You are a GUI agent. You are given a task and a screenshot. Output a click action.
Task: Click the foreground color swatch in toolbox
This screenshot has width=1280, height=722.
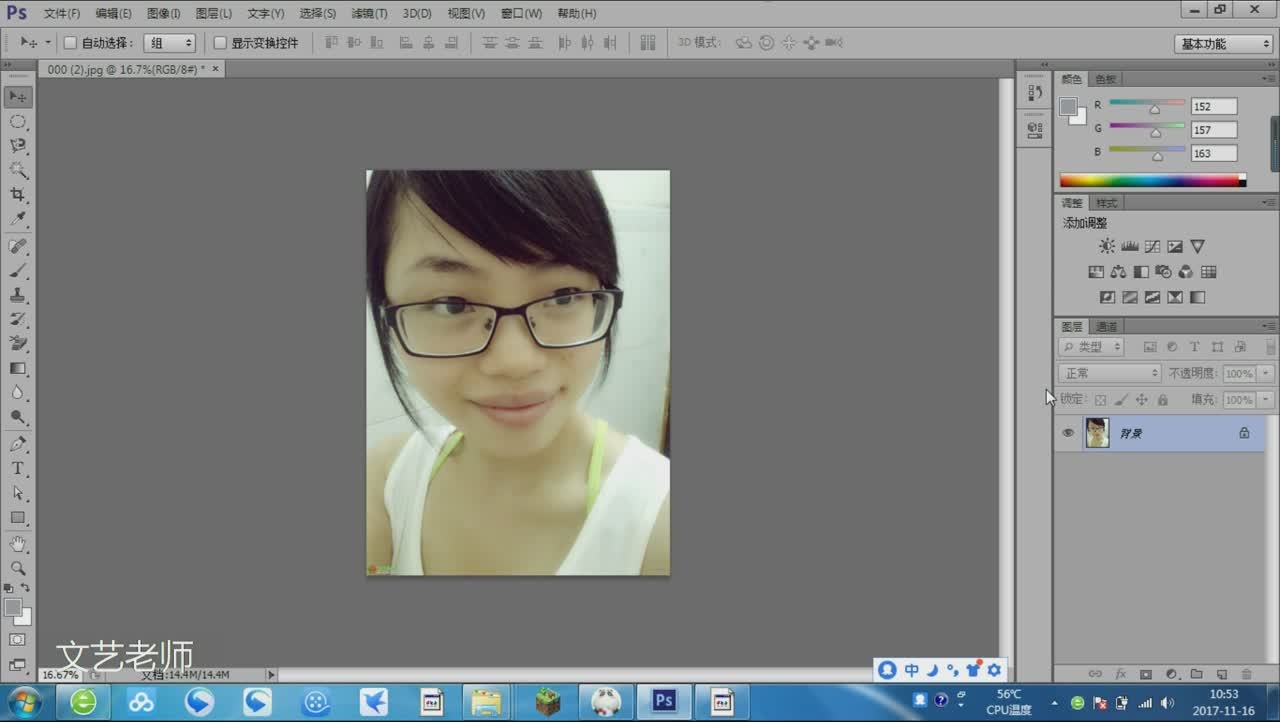(13, 608)
